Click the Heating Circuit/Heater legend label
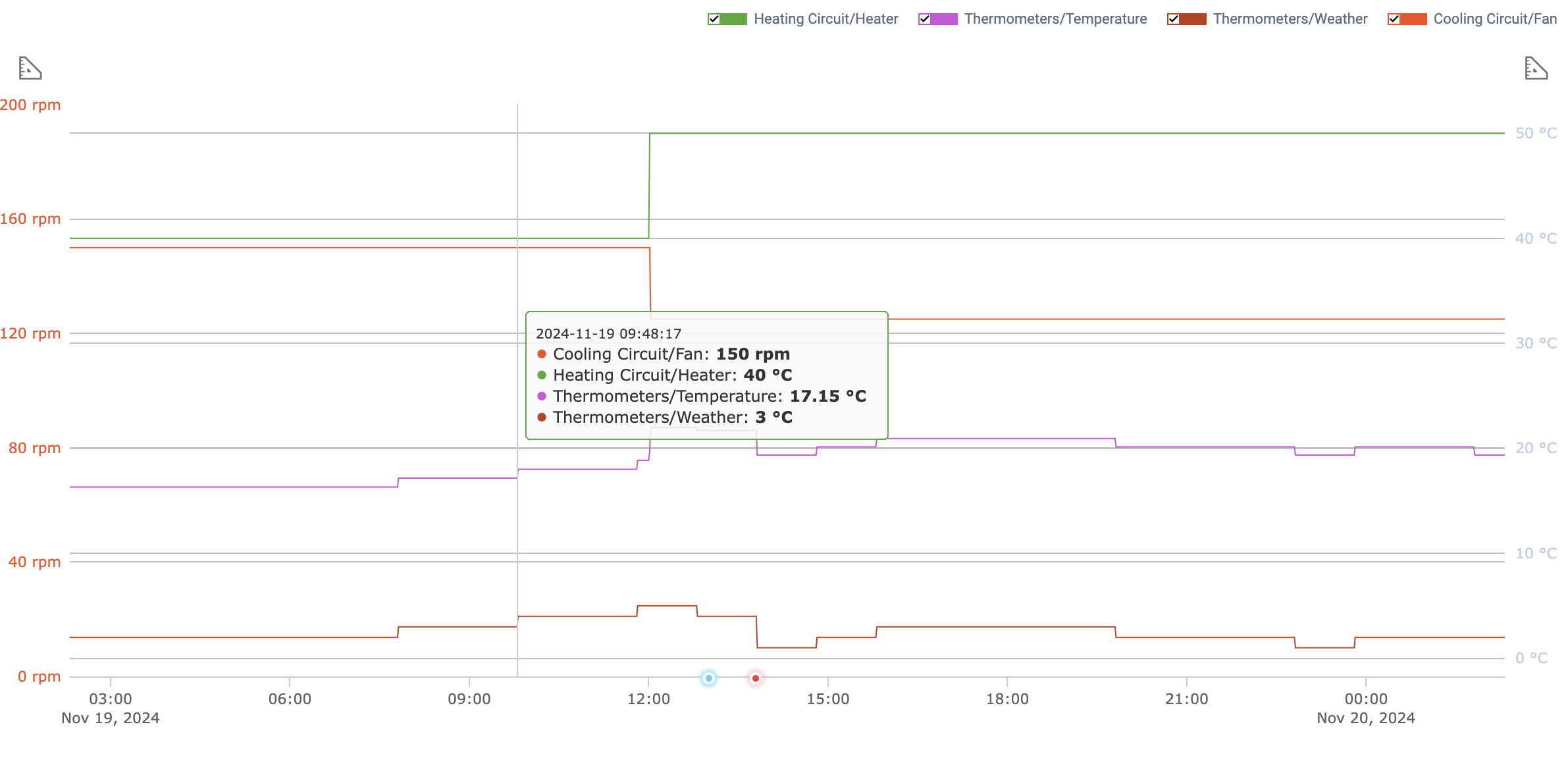Image resolution: width=1568 pixels, height=764 pixels. point(826,19)
